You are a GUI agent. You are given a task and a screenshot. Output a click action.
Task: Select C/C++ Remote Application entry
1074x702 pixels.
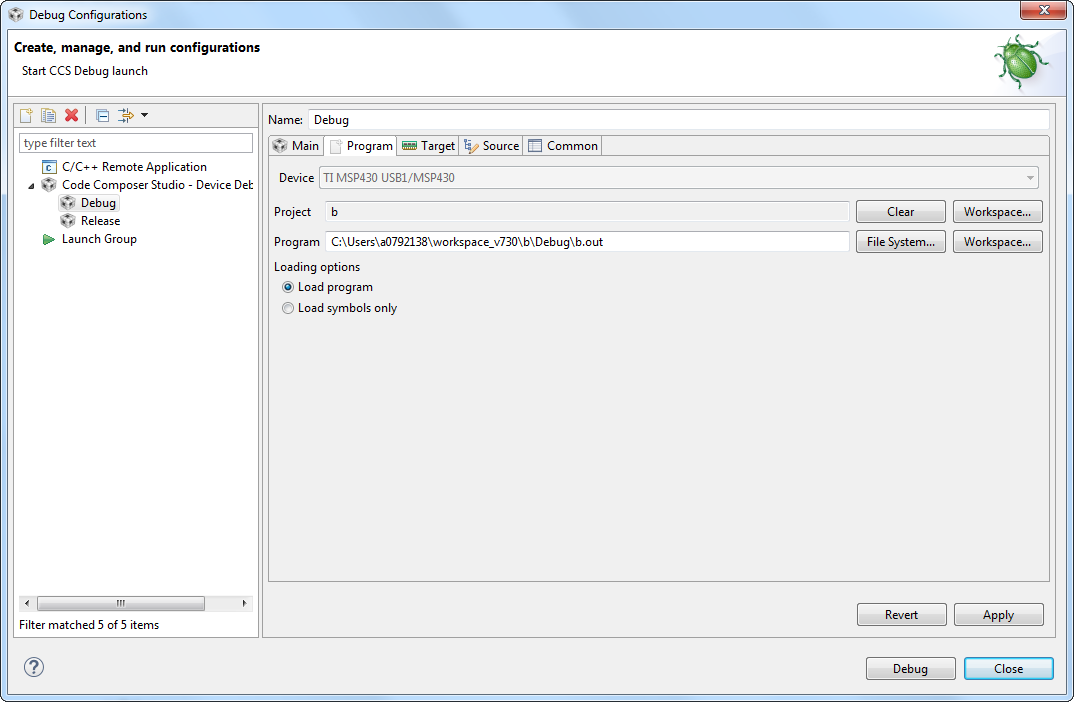tap(134, 167)
